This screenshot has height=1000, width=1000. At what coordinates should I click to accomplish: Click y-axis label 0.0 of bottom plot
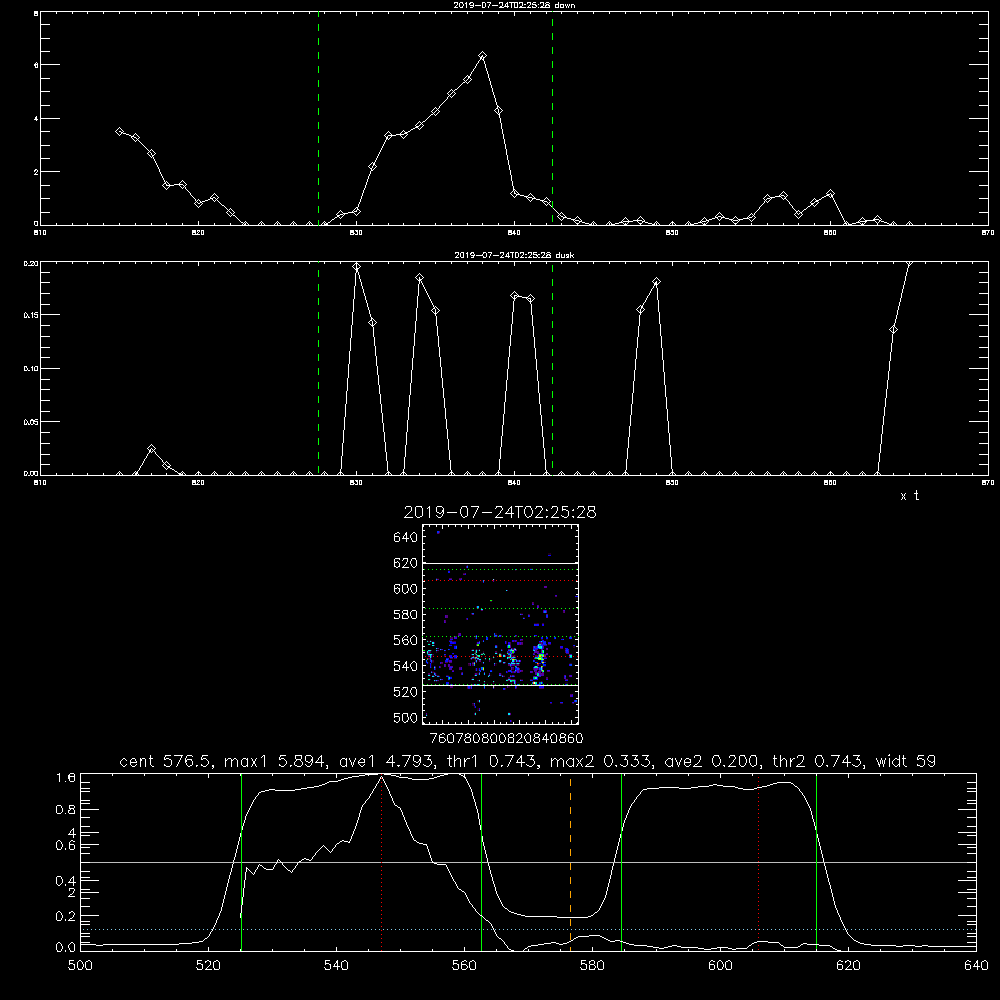pos(66,948)
